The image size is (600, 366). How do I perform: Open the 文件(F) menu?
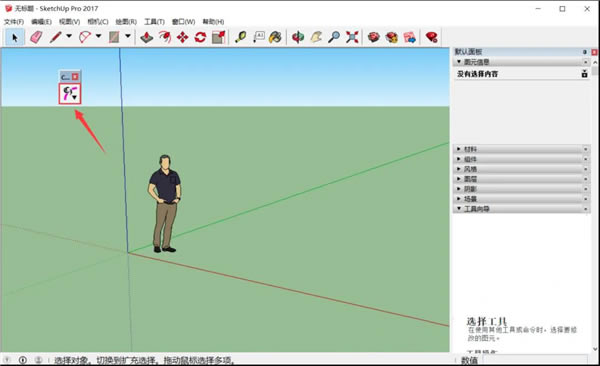click(14, 22)
